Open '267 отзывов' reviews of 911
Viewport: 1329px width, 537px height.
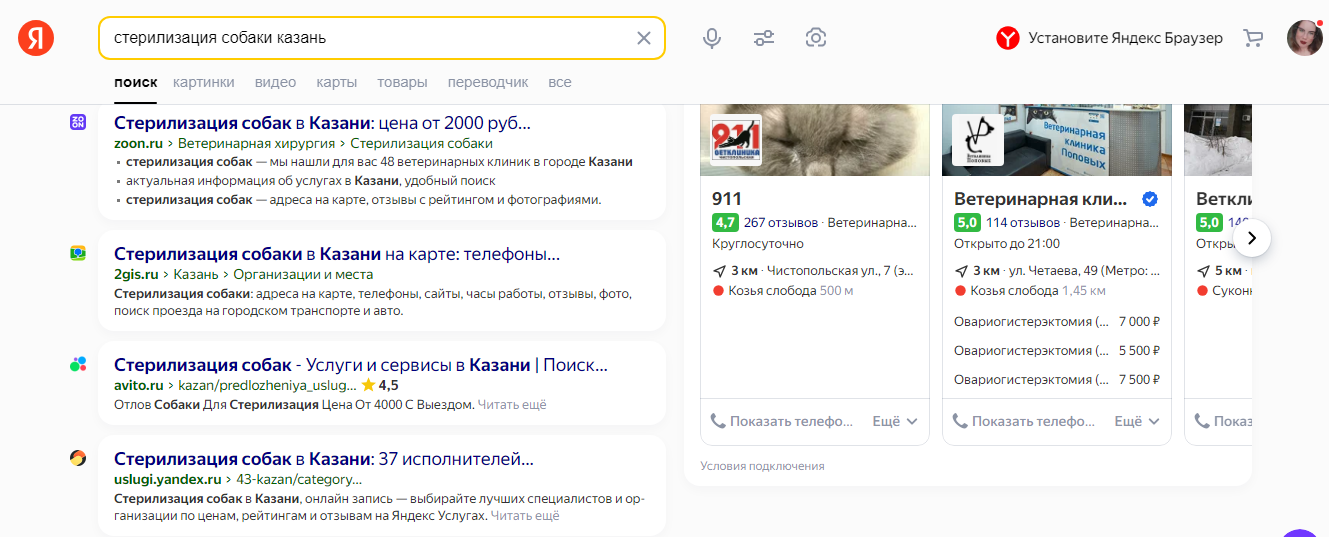pyautogui.click(x=781, y=222)
